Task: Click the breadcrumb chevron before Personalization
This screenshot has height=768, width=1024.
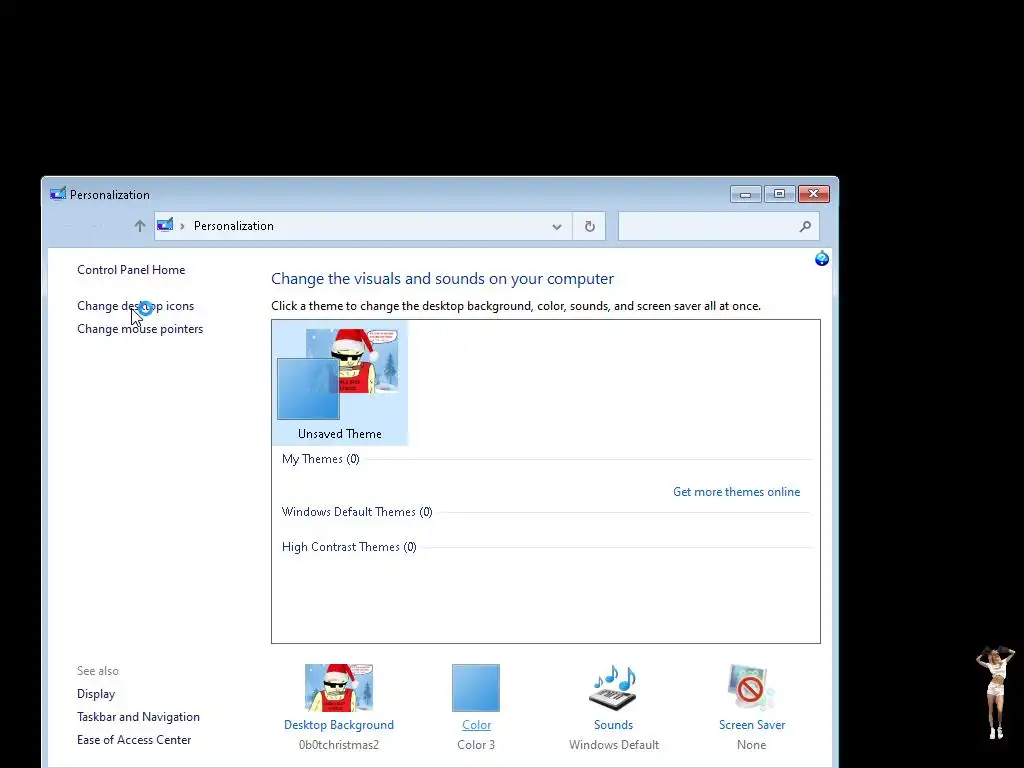Action: 182,226
